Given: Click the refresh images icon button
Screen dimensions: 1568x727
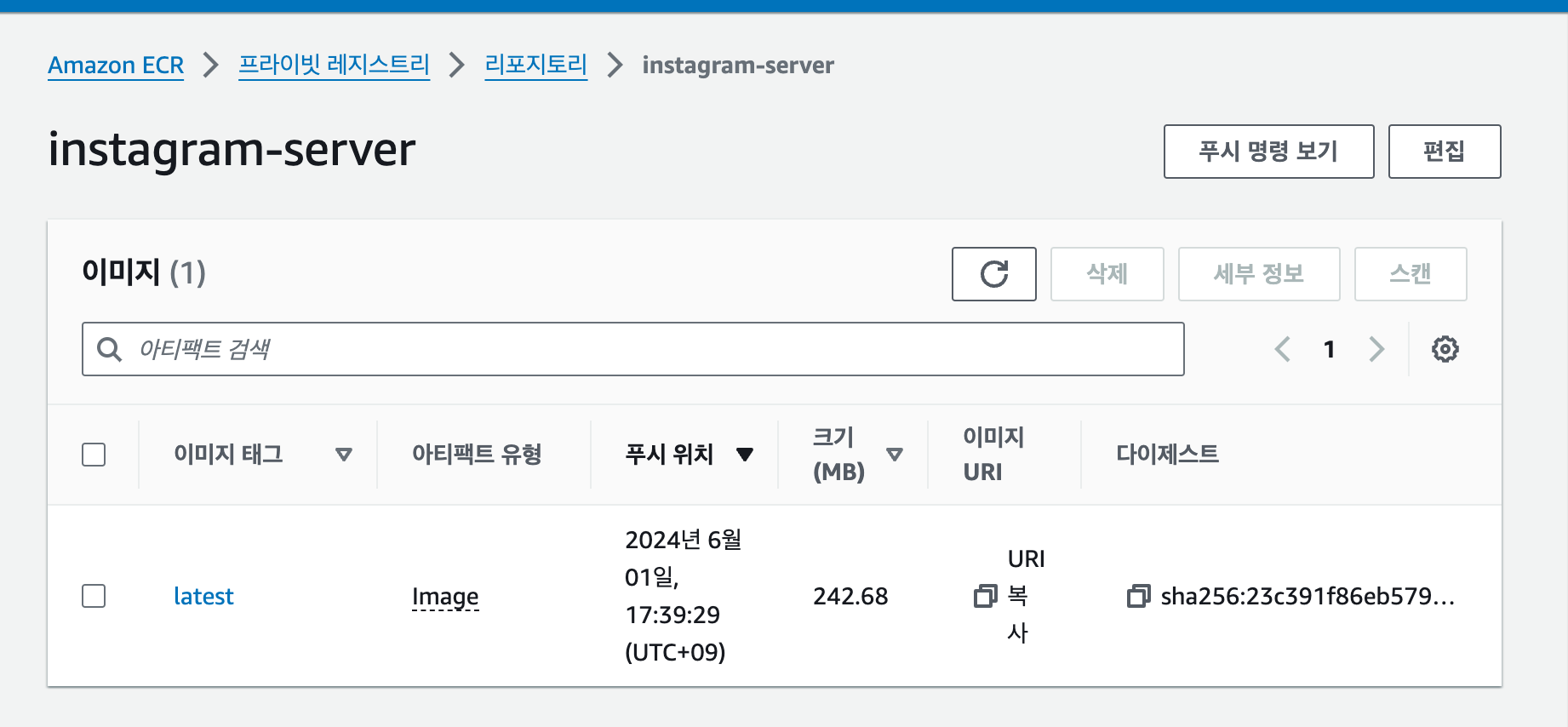Looking at the screenshot, I should pos(993,274).
